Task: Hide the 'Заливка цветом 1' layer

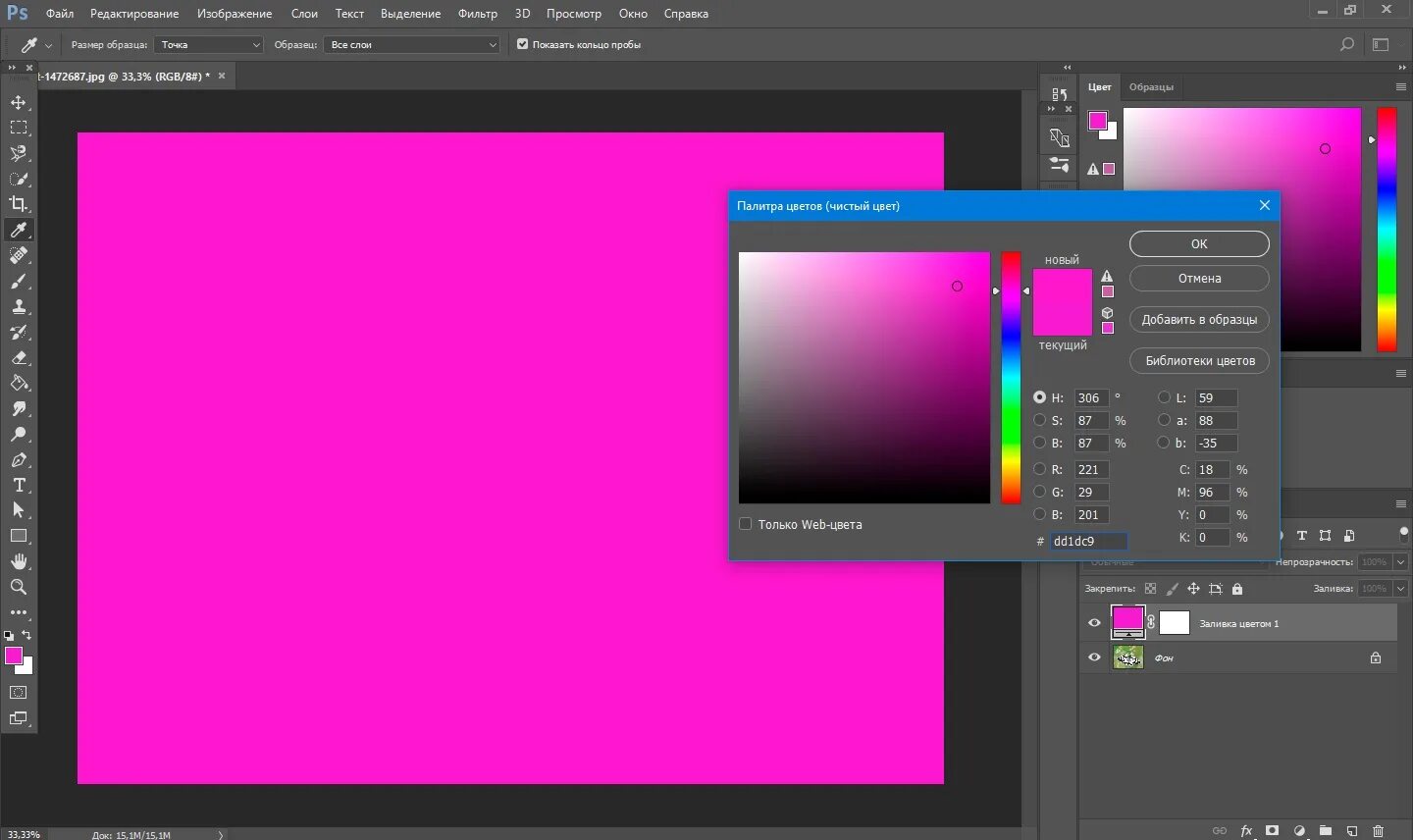Action: [1094, 622]
